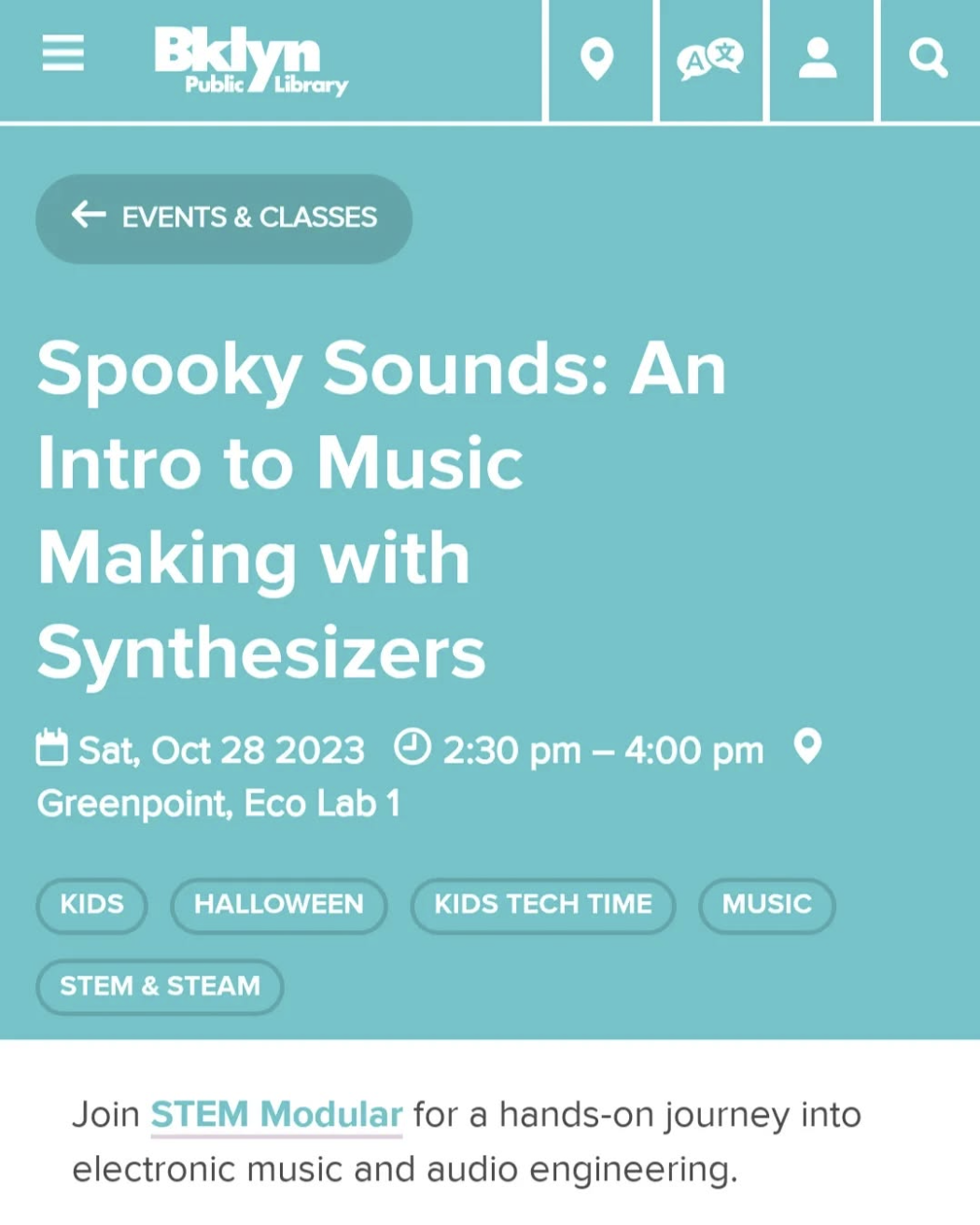Open search with the magnifying glass
This screenshot has width=980, height=1225.
[928, 60]
